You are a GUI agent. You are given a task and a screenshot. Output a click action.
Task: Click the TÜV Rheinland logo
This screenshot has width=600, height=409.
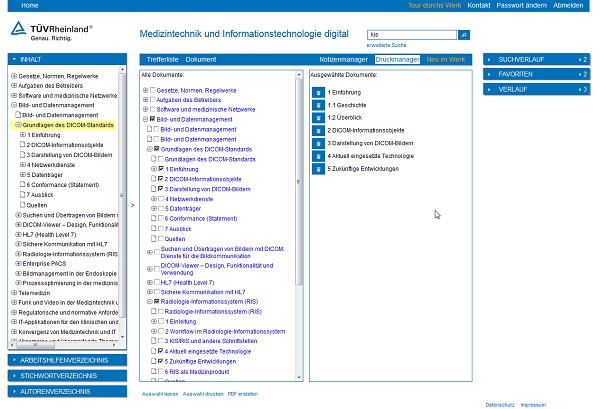coord(51,31)
